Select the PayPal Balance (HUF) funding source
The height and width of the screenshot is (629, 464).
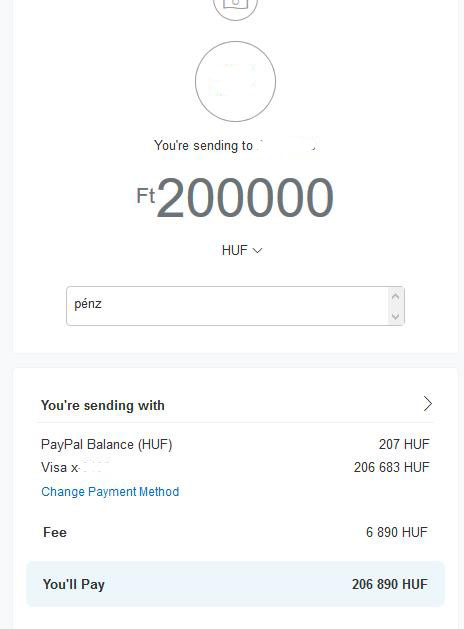(106, 444)
